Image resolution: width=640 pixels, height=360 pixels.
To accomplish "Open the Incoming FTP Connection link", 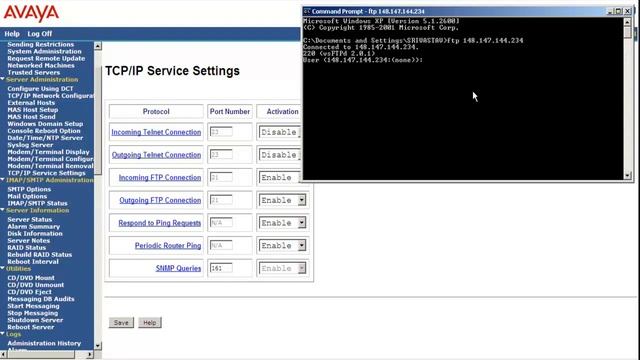I will click(x=160, y=178).
